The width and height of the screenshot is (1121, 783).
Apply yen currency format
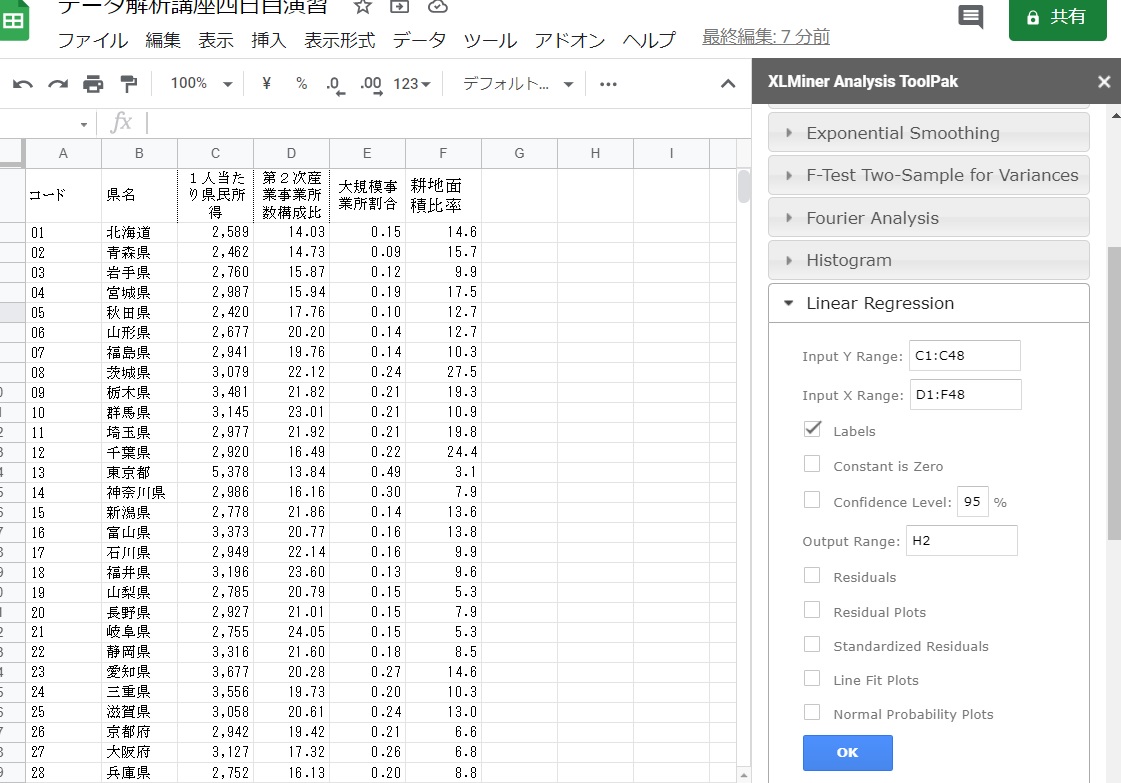267,84
